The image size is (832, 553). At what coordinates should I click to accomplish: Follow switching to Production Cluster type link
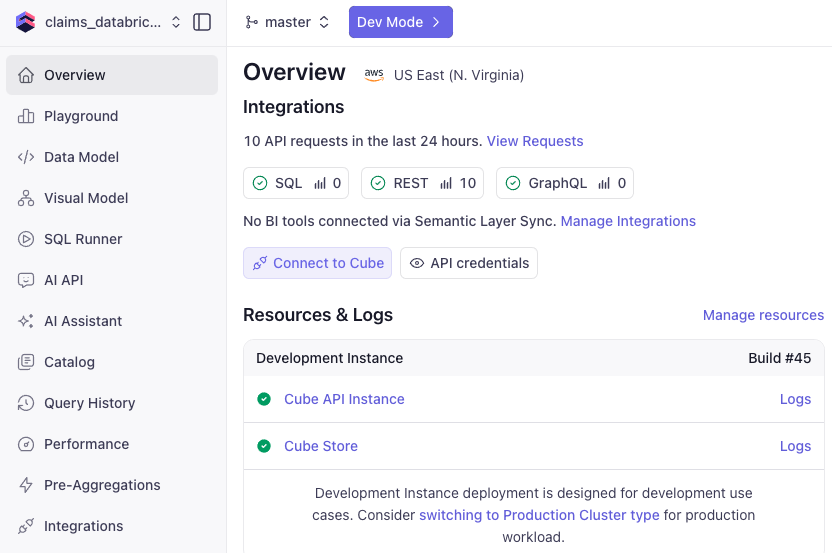pyautogui.click(x=539, y=515)
